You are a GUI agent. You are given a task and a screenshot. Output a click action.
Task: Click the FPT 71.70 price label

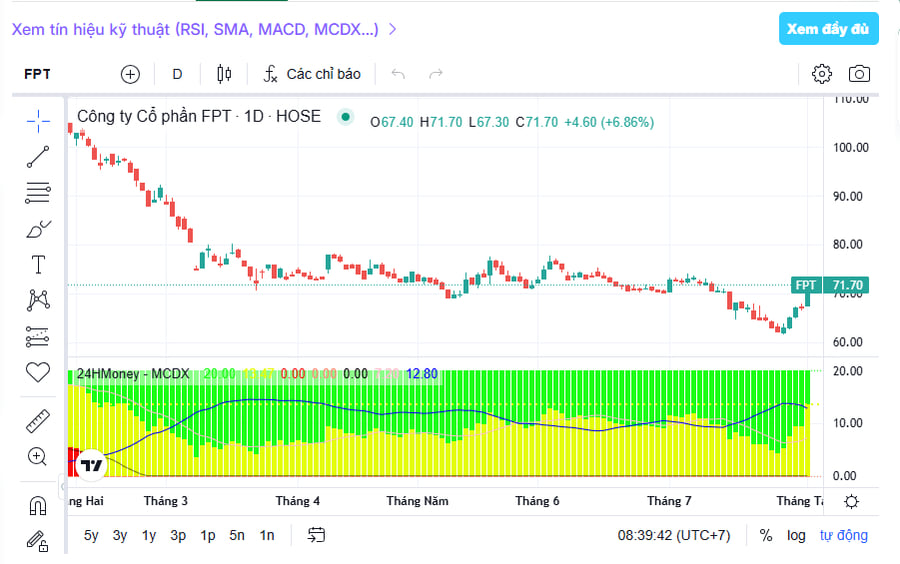tap(829, 285)
